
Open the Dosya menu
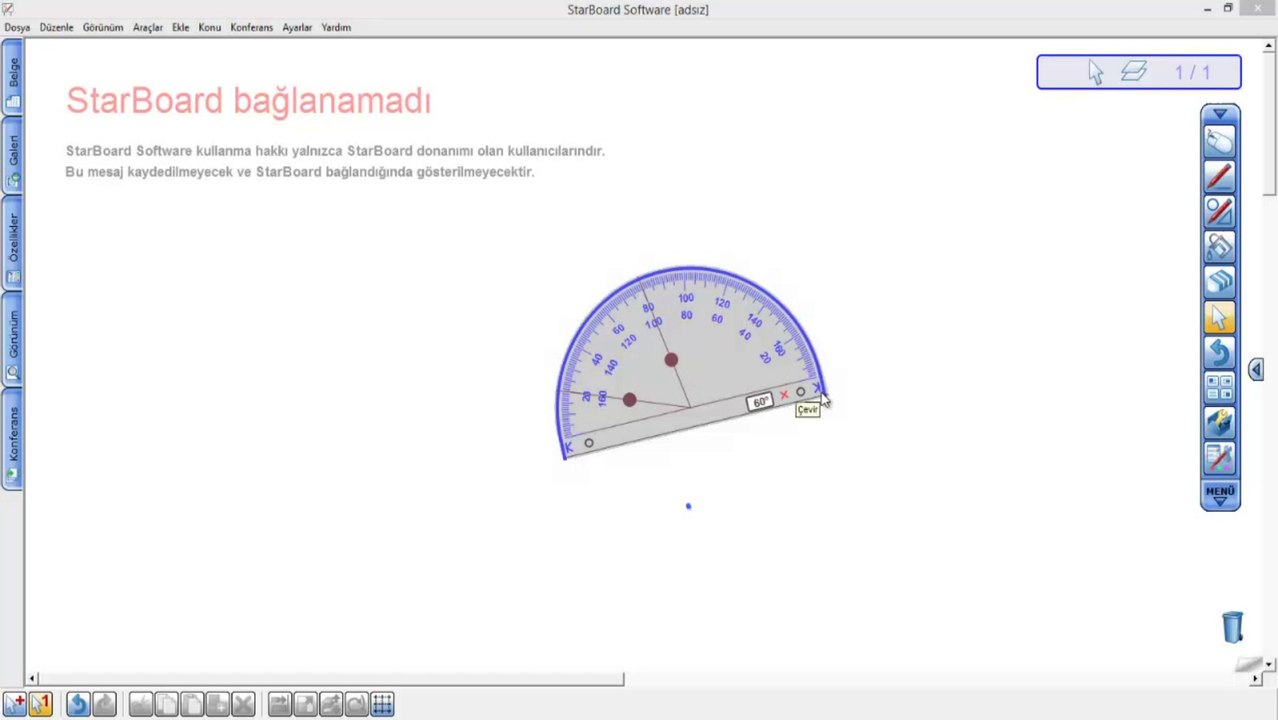coord(17,27)
